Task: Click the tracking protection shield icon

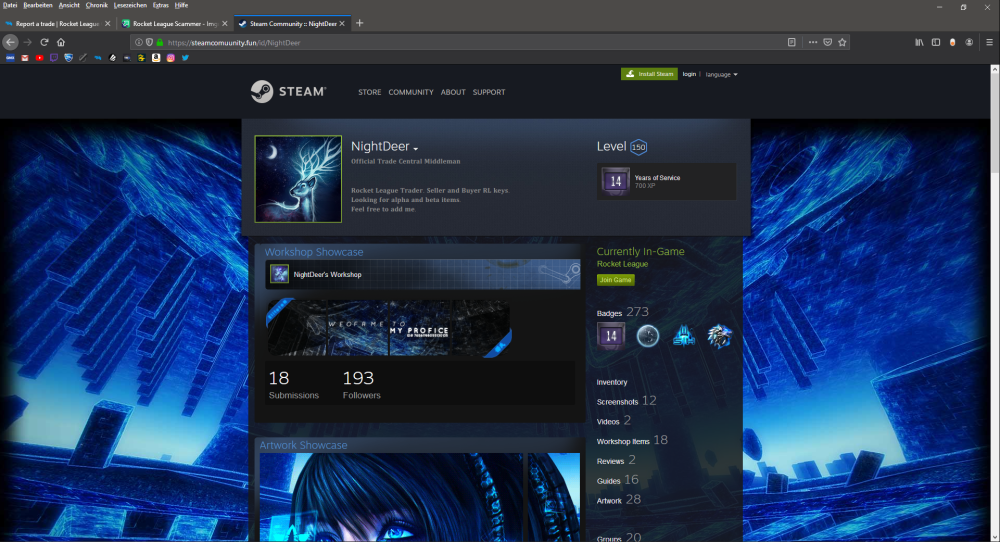Action: coord(149,43)
